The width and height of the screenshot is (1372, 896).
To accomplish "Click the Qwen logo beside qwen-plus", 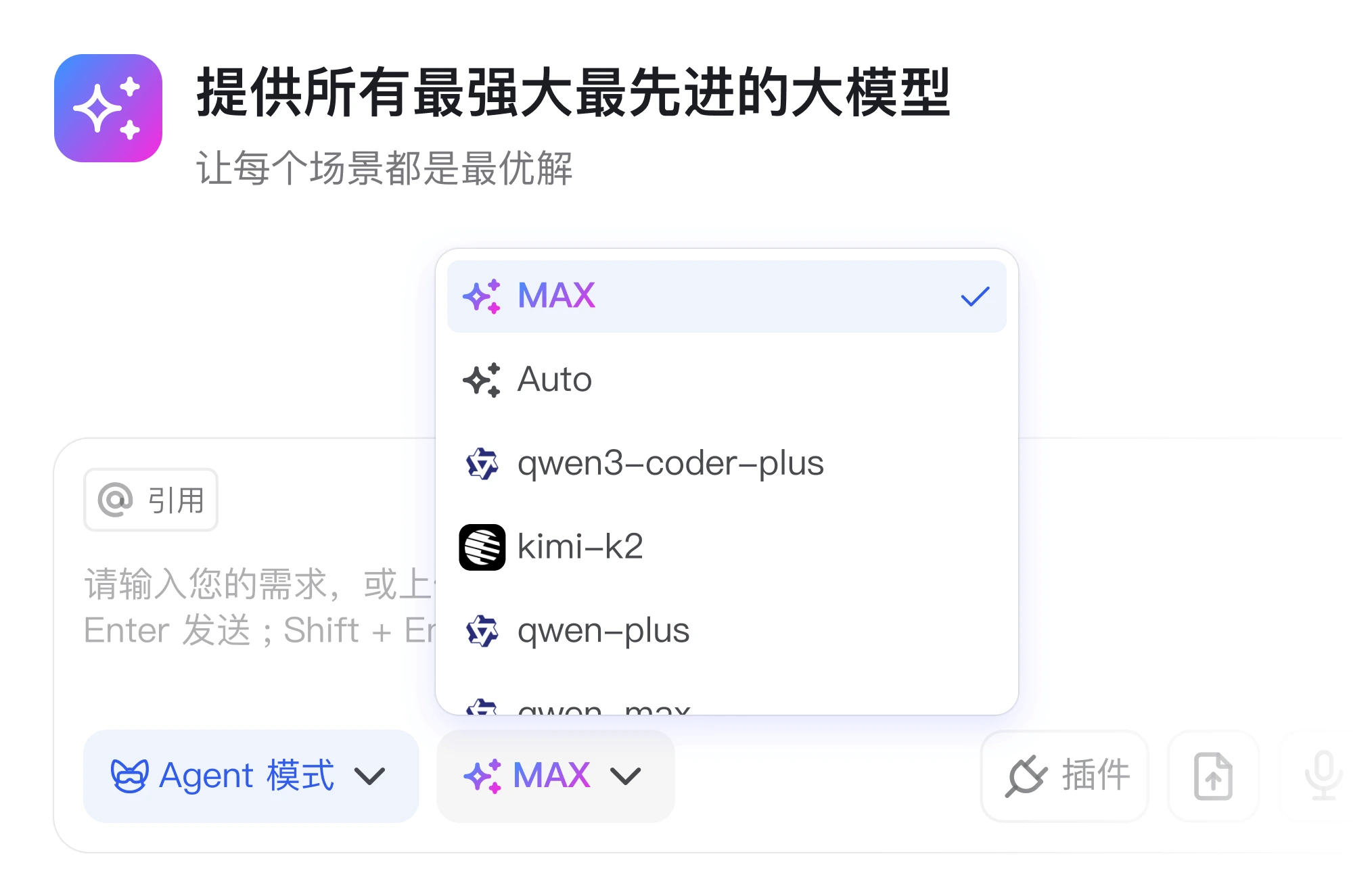I will [482, 631].
